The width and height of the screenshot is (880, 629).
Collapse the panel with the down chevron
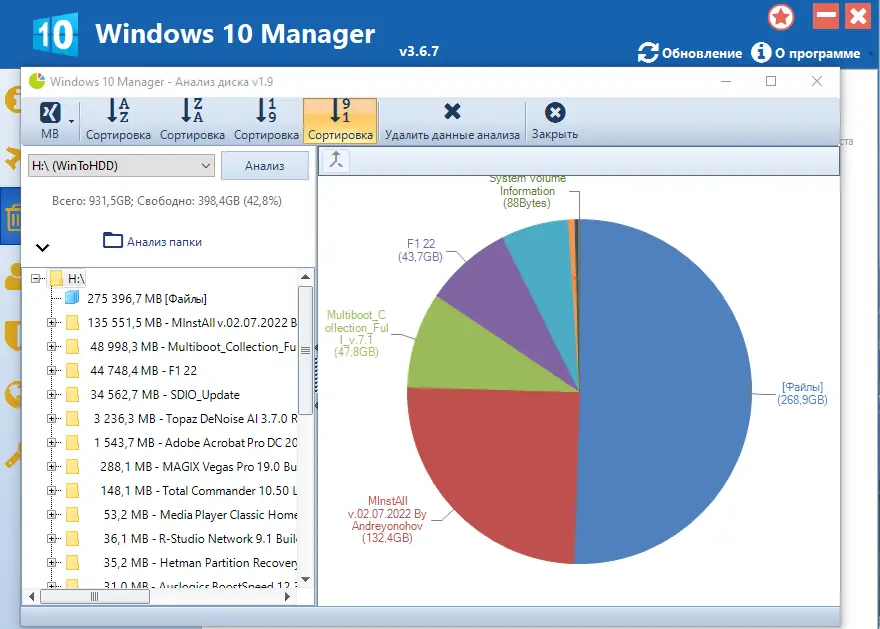coord(43,247)
